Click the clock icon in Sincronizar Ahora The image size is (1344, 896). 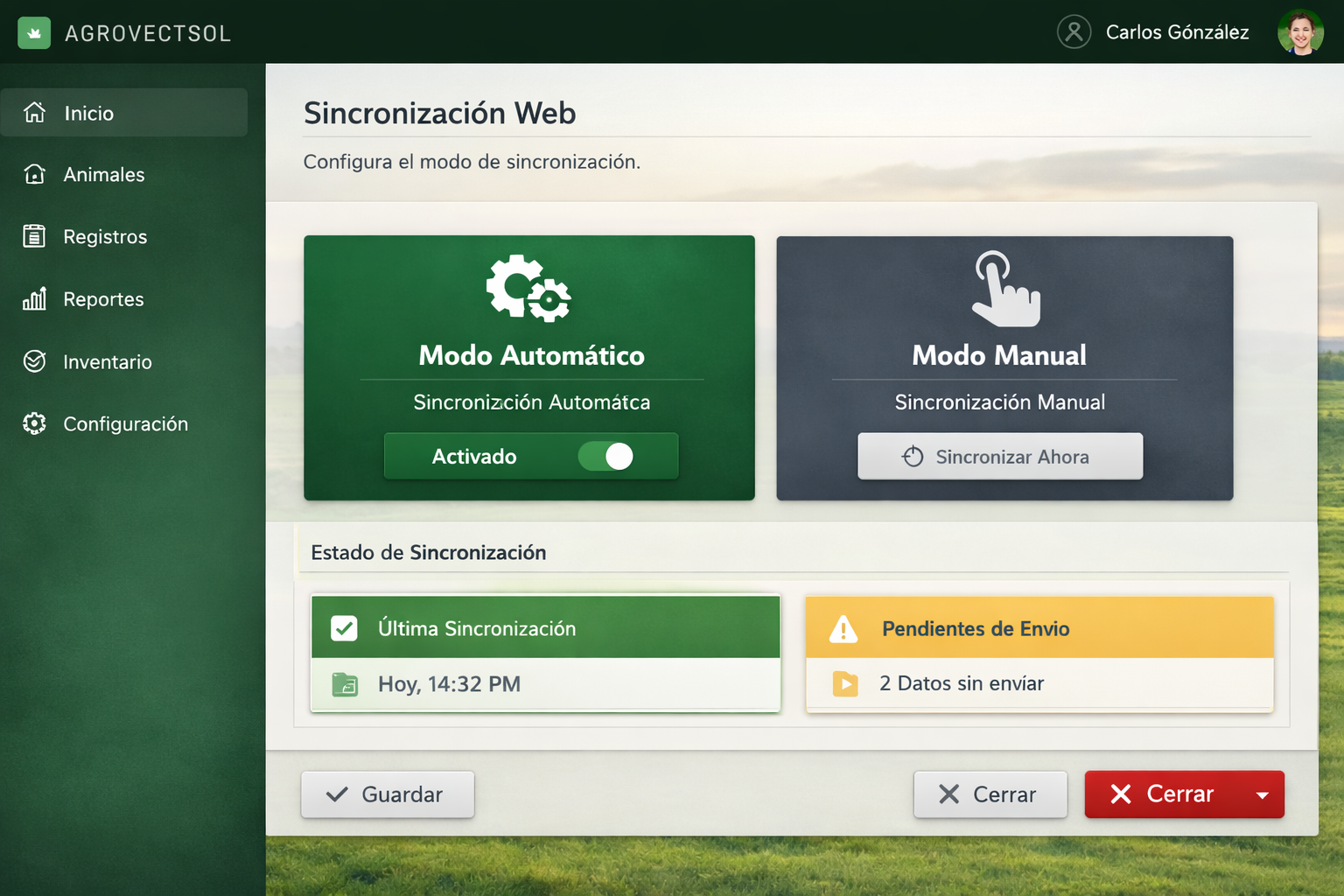[913, 456]
